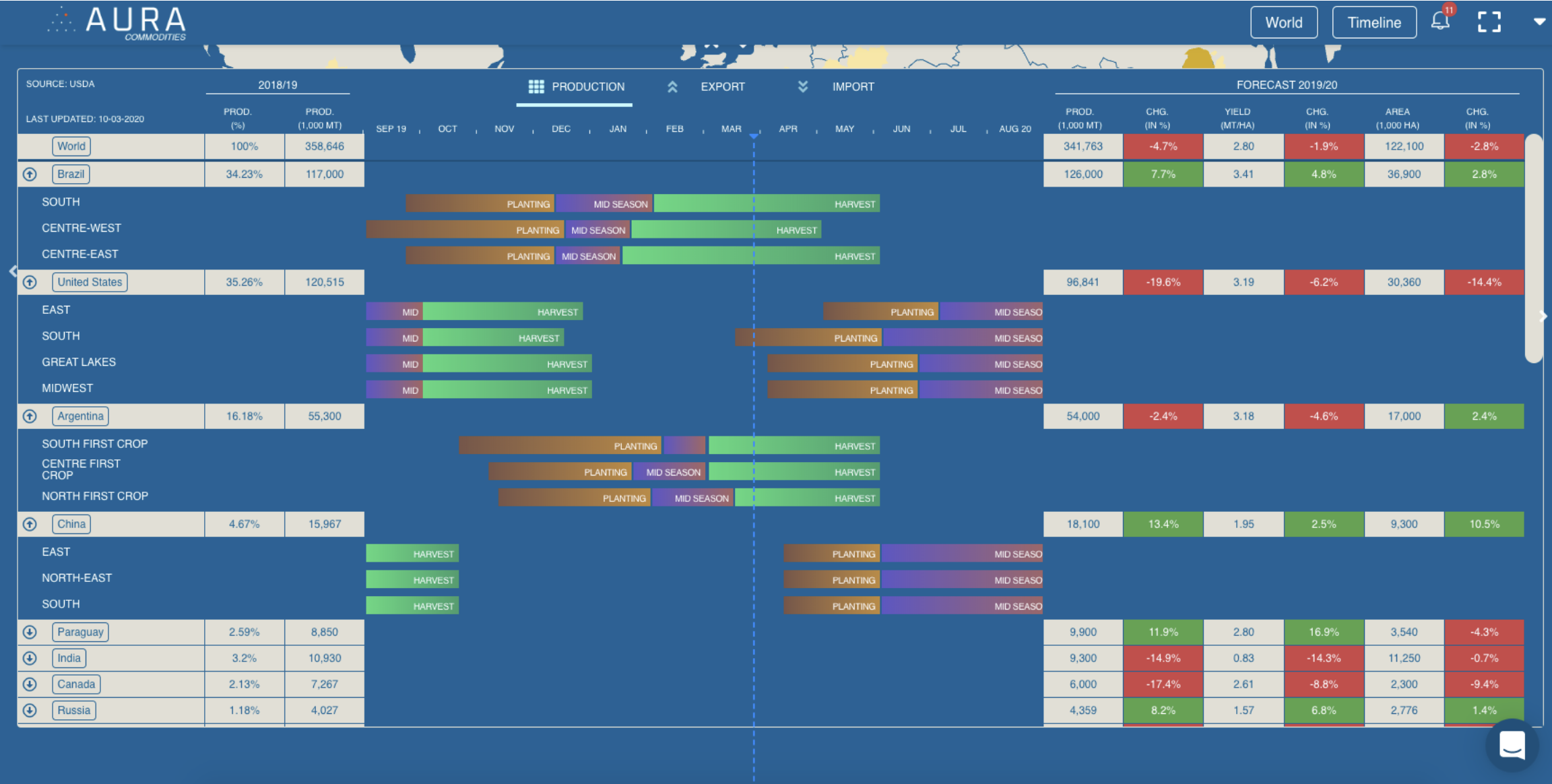The width and height of the screenshot is (1552, 784).
Task: Click the vertical scrollbar on right side
Action: (1533, 248)
